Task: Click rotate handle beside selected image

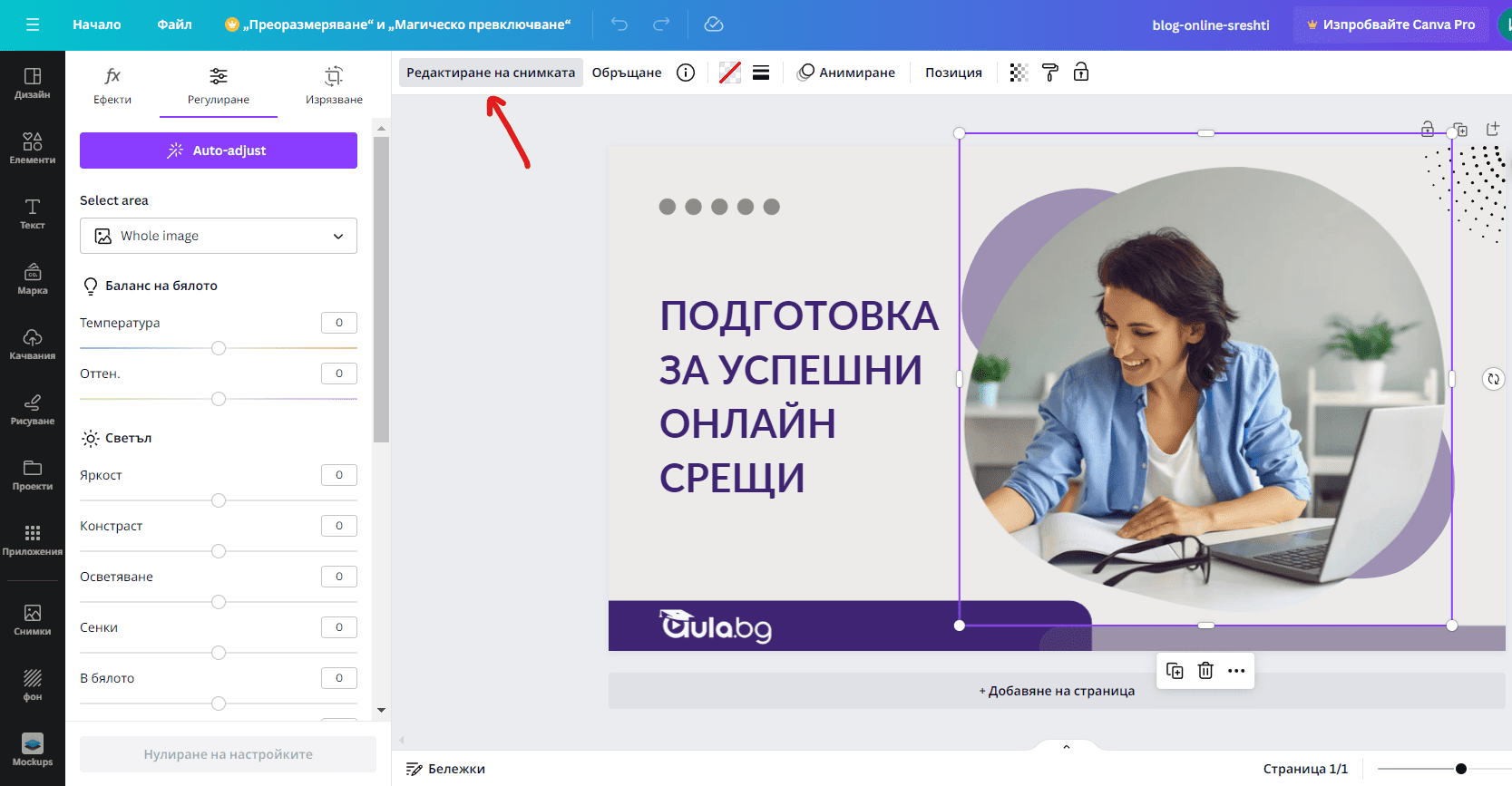Action: pyautogui.click(x=1493, y=379)
